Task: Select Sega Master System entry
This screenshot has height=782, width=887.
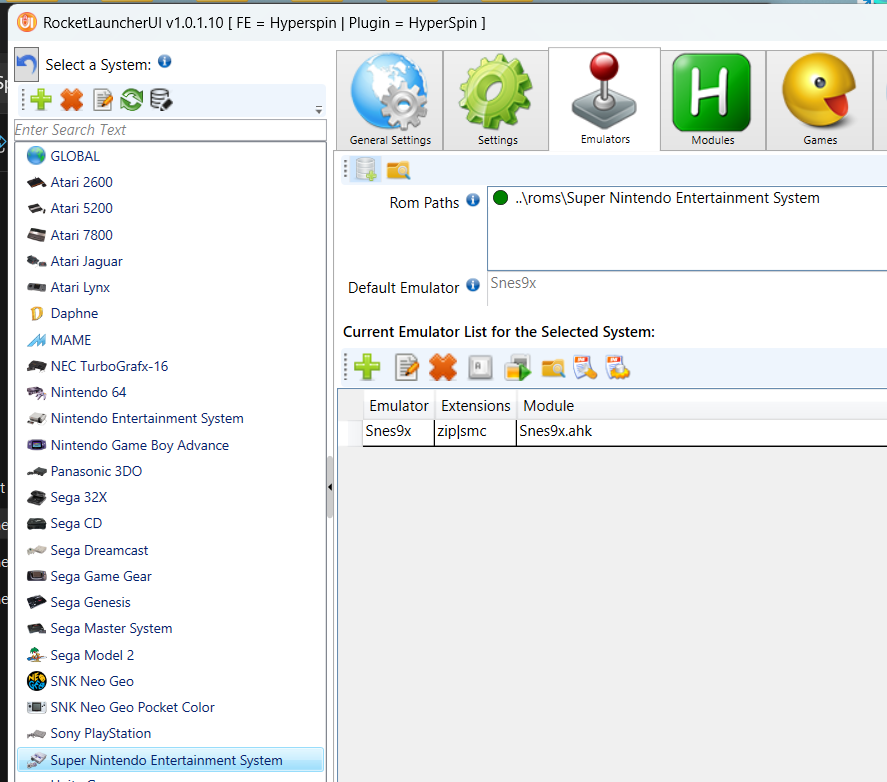Action: point(170,629)
